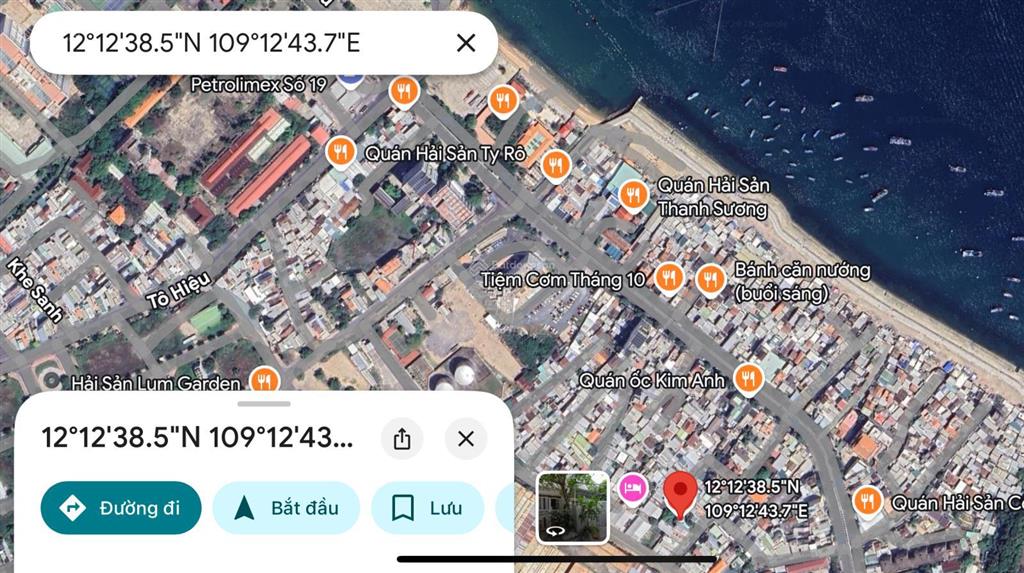1024x573 pixels.
Task: Select the Quán Hải Sản Ty Rô restaurant pin
Action: point(341,153)
